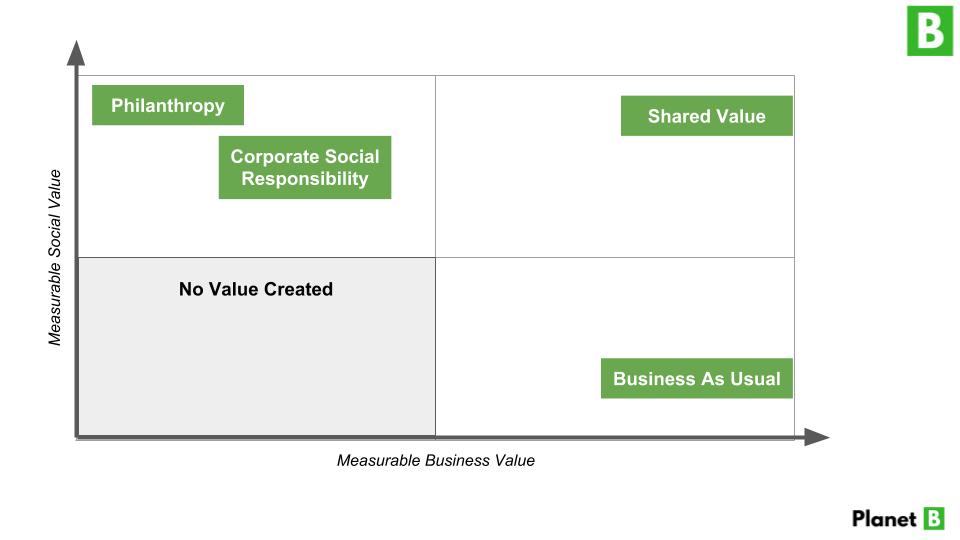Select the Measurable Business Value axis label
This screenshot has height=540, width=960.
(x=435, y=461)
